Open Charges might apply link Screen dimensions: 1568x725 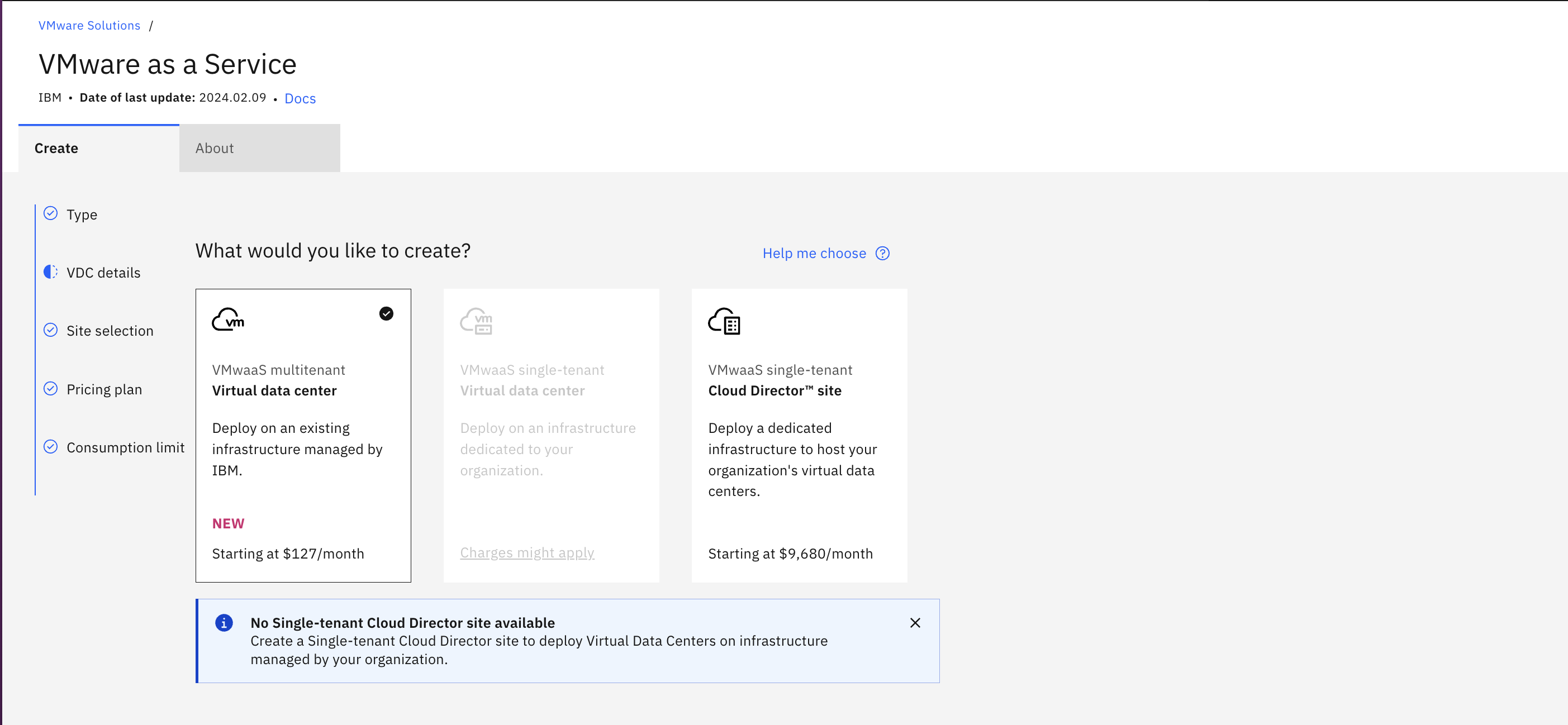pyautogui.click(x=526, y=553)
